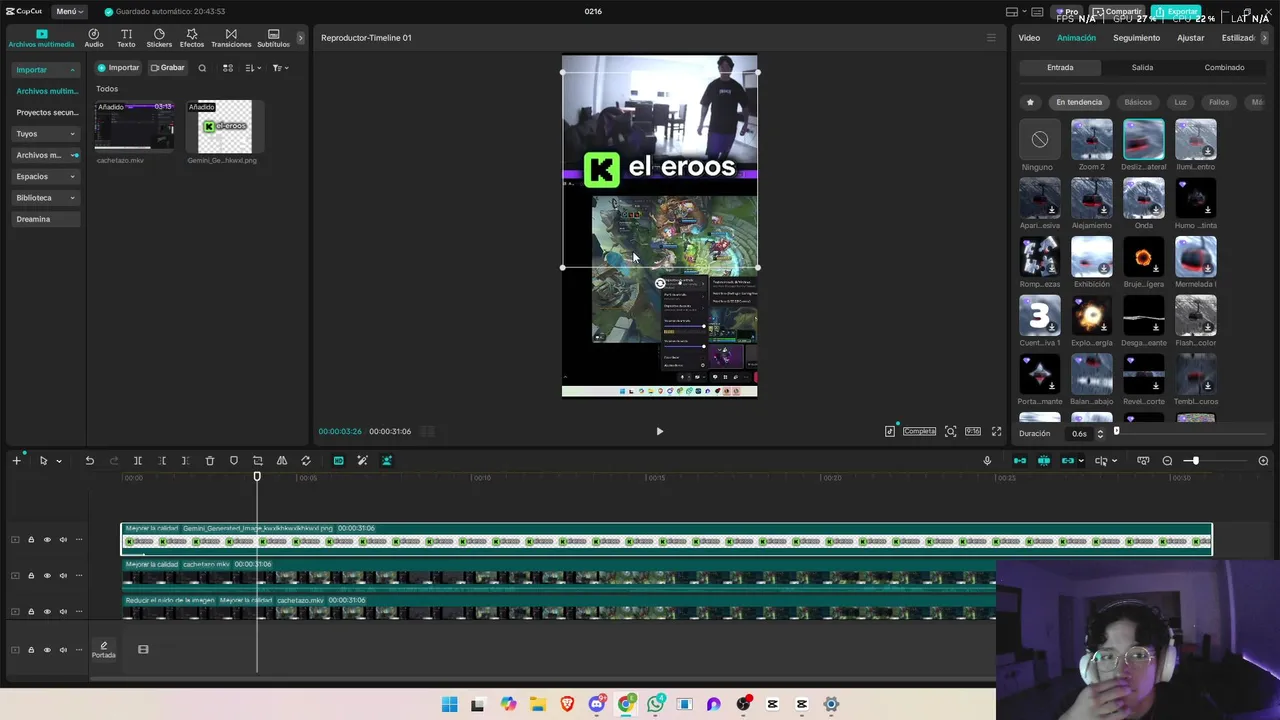
Task: Switch to the Ajustar tab
Action: tap(1190, 38)
